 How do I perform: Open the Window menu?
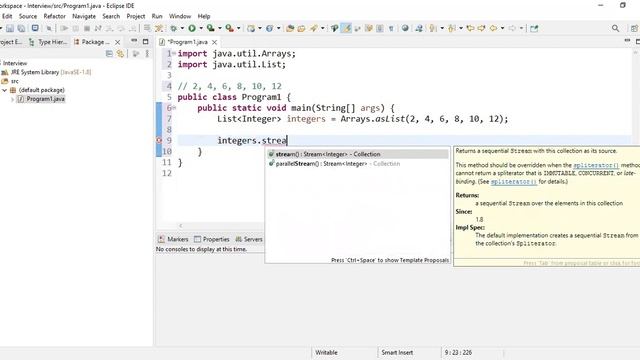click(180, 16)
